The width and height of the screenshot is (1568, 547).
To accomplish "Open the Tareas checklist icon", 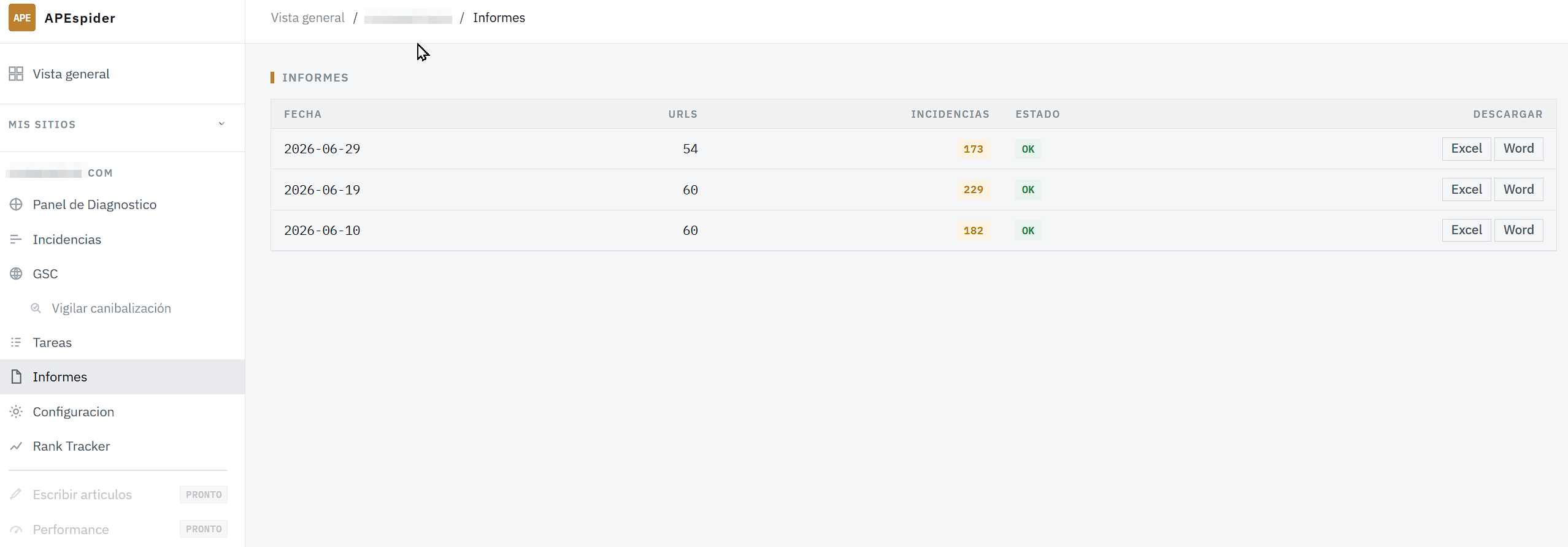I will pos(16,342).
